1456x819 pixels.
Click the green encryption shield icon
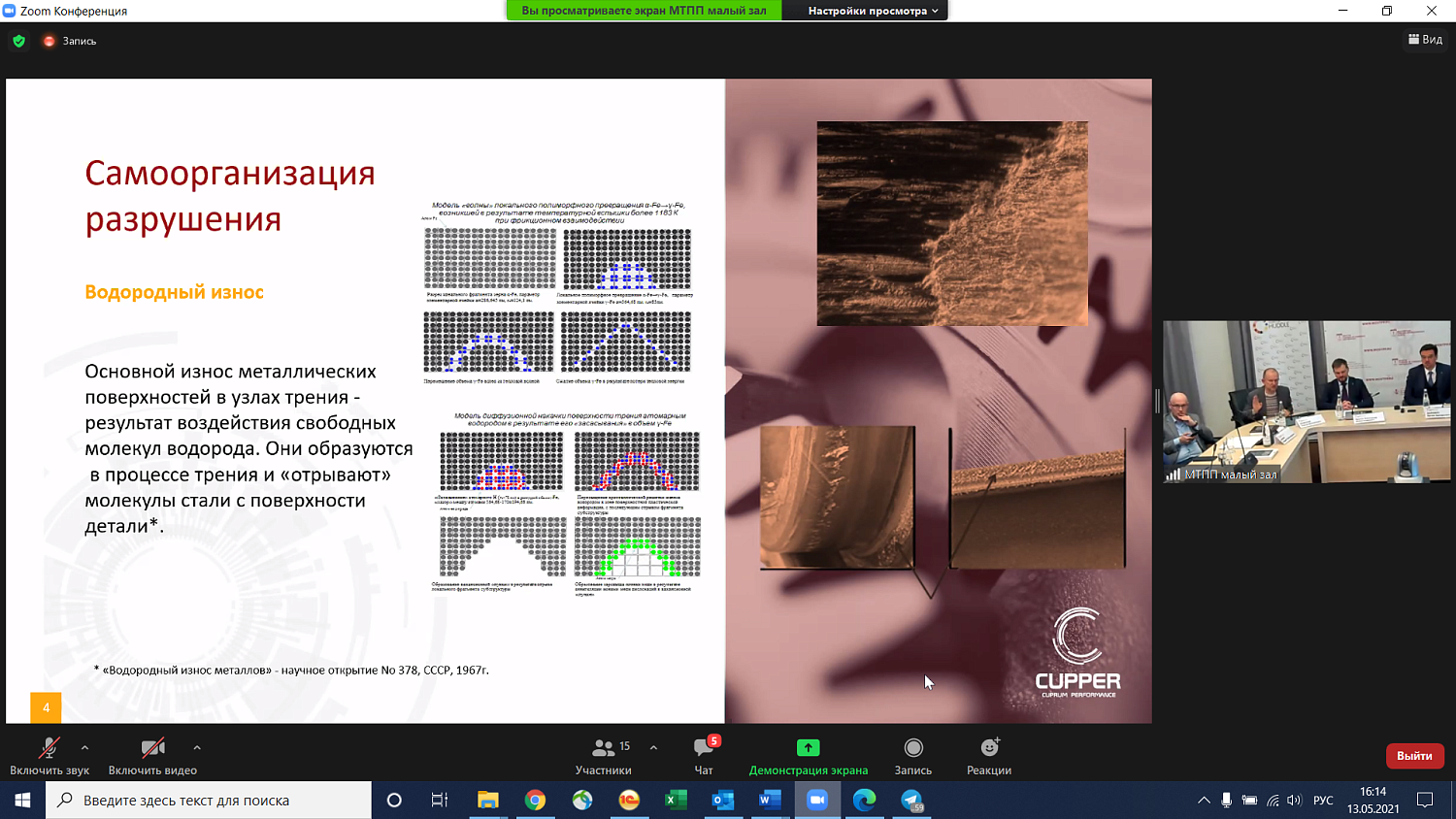18,41
